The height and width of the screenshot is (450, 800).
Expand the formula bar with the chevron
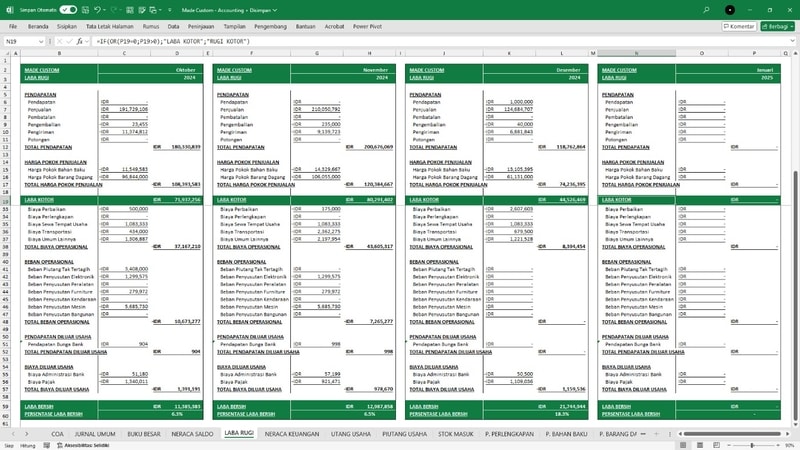[792, 41]
